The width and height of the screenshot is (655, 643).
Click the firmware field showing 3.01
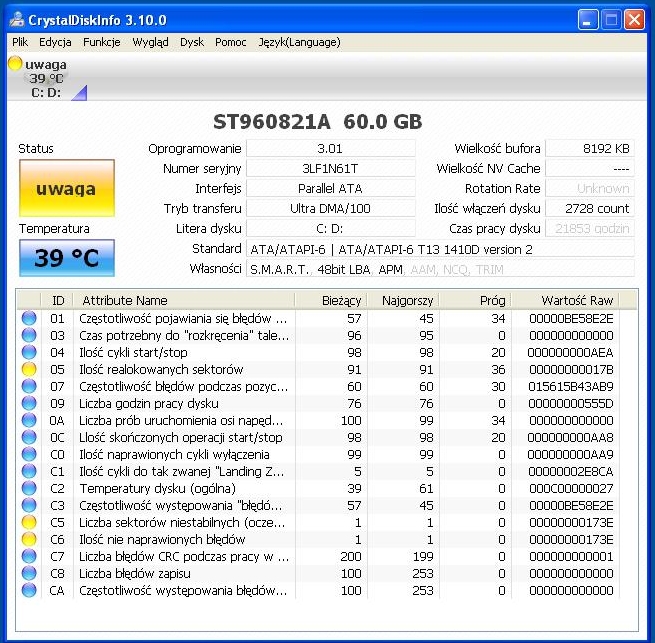[330, 148]
